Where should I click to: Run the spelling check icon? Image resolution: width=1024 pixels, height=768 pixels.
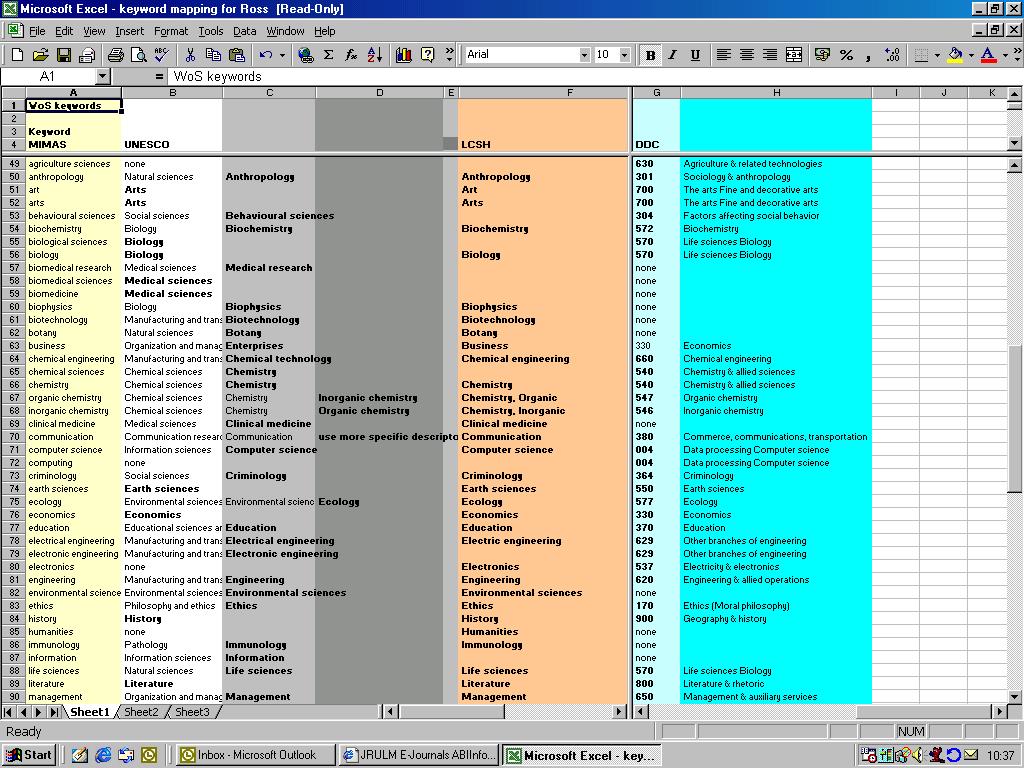161,55
